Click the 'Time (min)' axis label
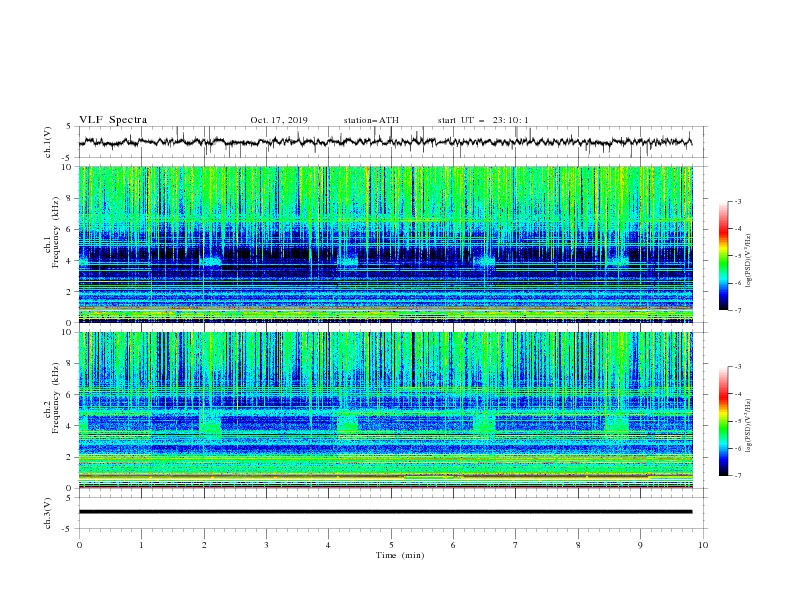The height and width of the screenshot is (612, 792). click(400, 555)
